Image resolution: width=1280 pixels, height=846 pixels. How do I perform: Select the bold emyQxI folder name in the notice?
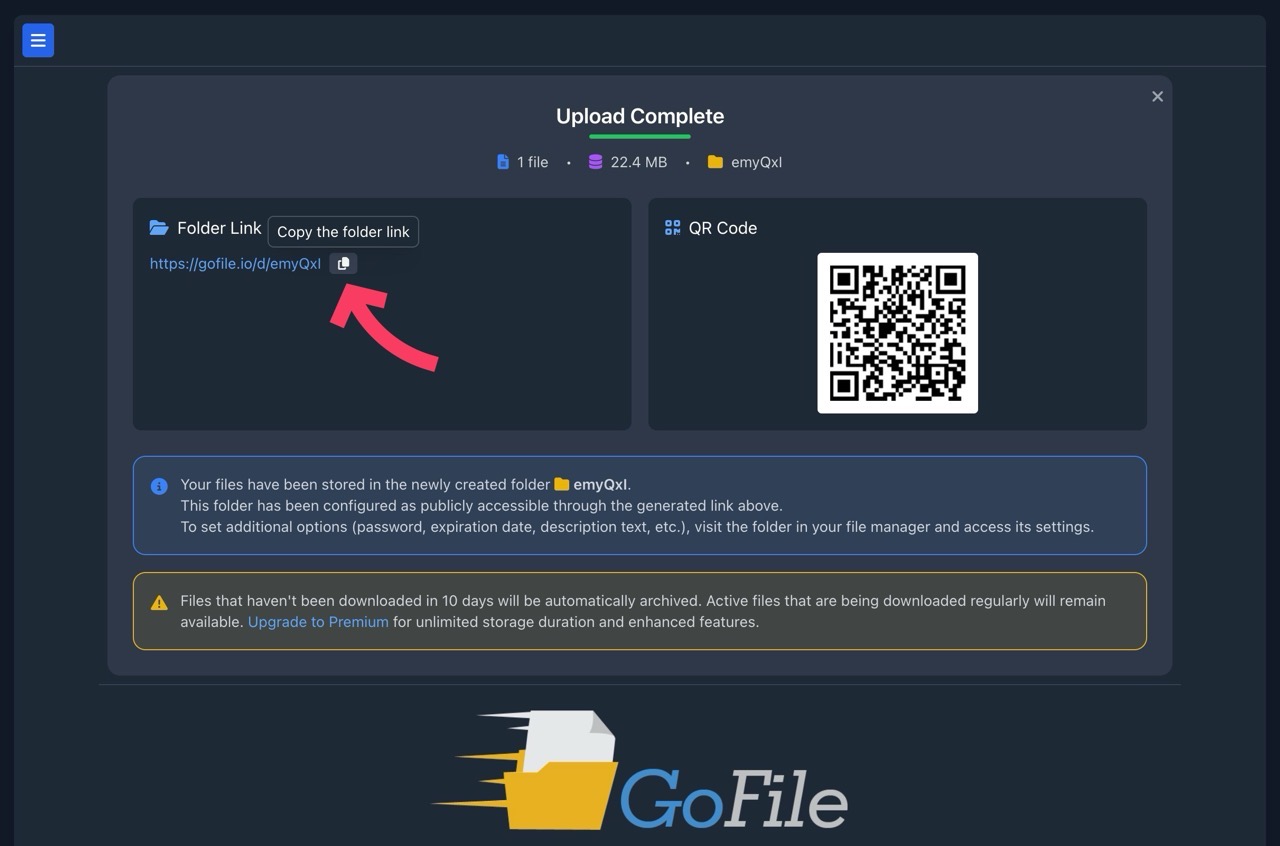[x=603, y=484]
